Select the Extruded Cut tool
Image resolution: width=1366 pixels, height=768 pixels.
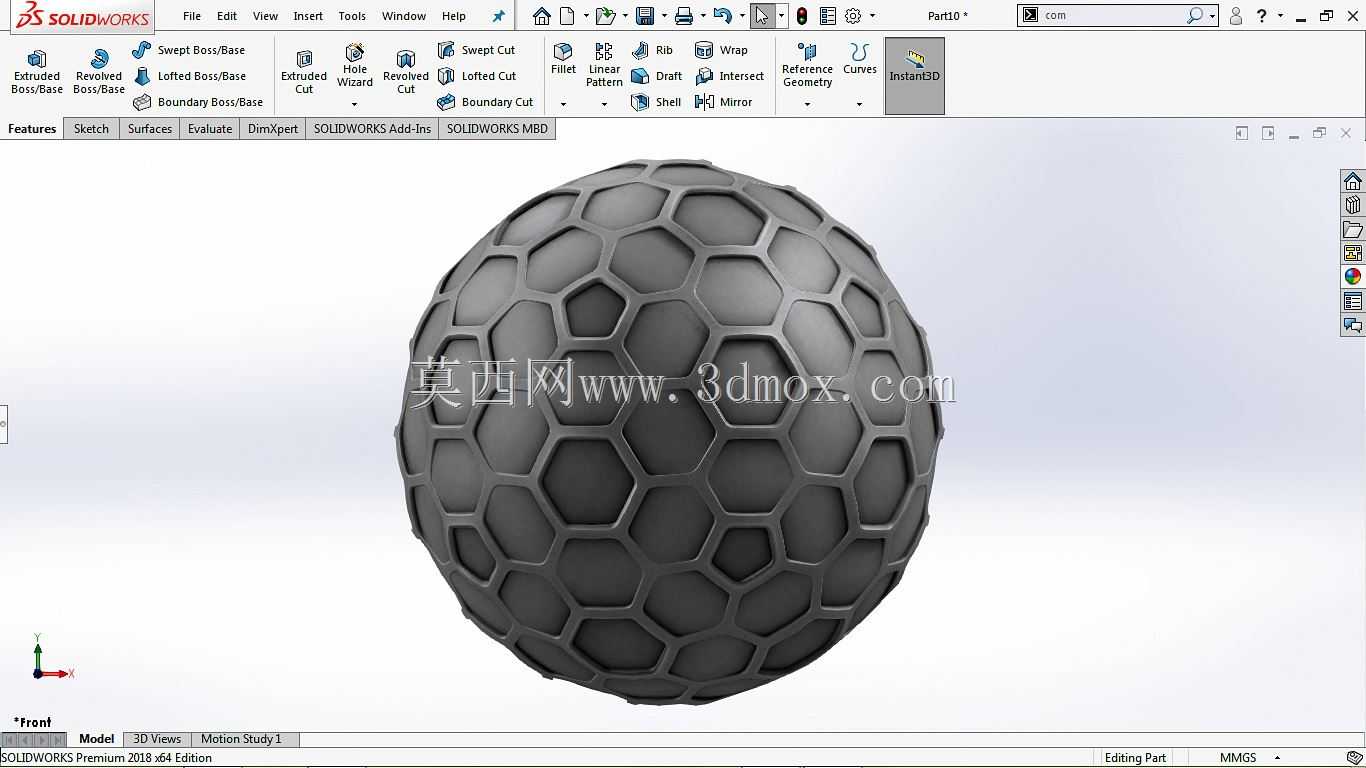[304, 72]
